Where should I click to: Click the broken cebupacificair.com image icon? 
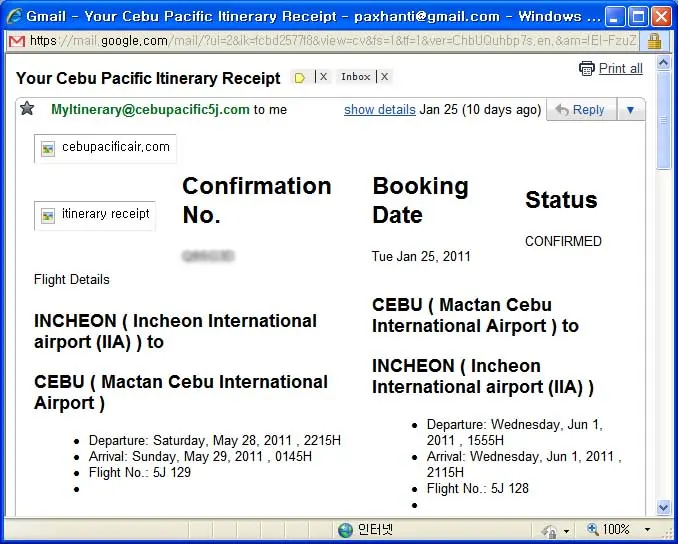(x=48, y=149)
